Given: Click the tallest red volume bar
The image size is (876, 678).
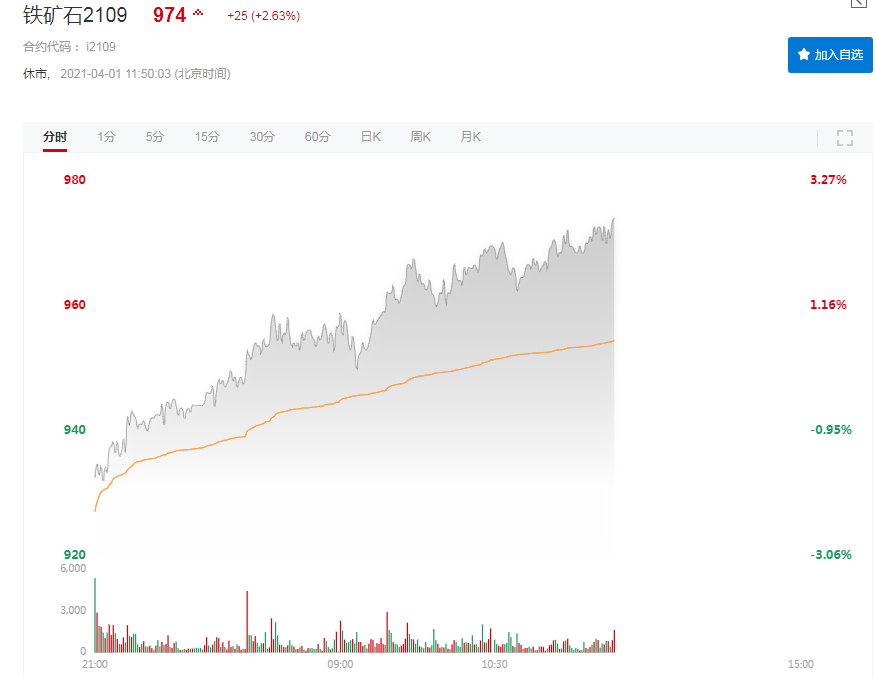Looking at the screenshot, I should click(x=247, y=622).
